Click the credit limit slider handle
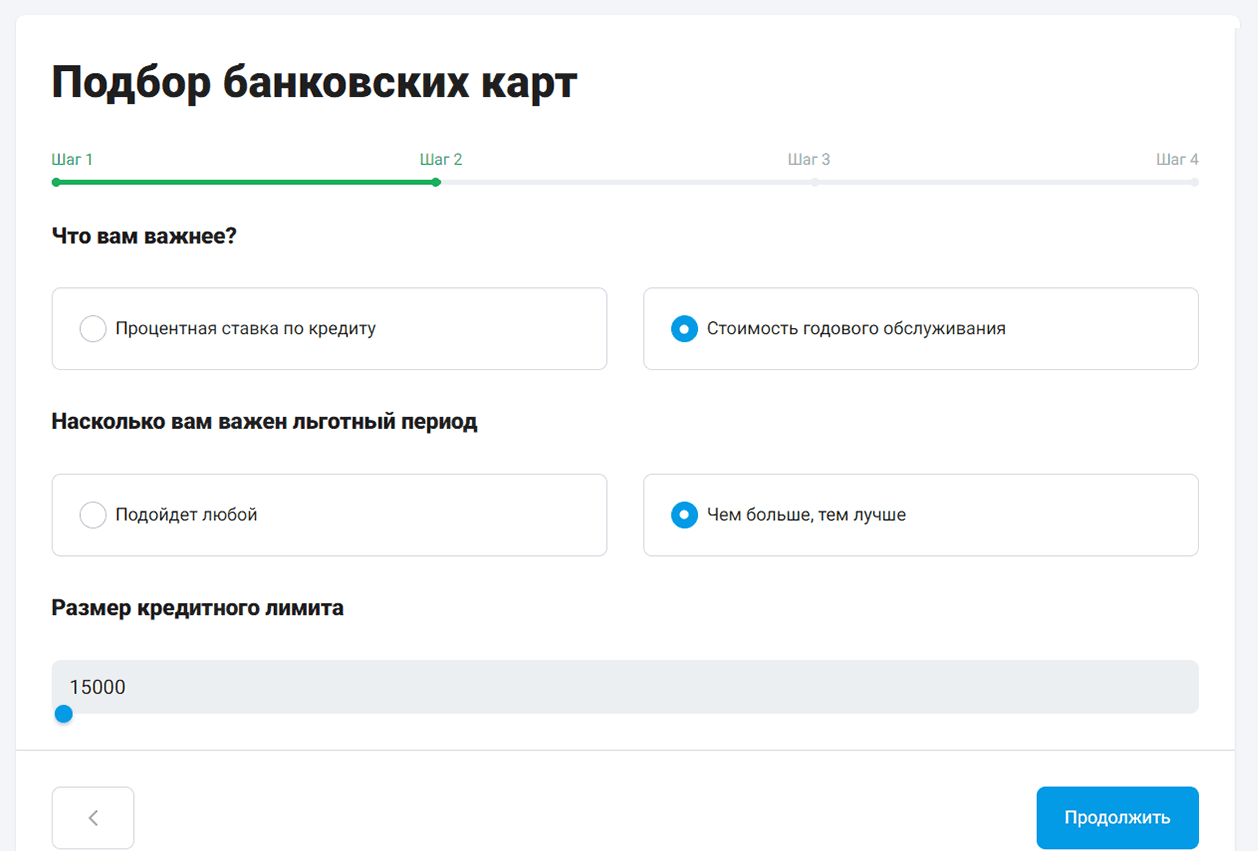 [63, 714]
